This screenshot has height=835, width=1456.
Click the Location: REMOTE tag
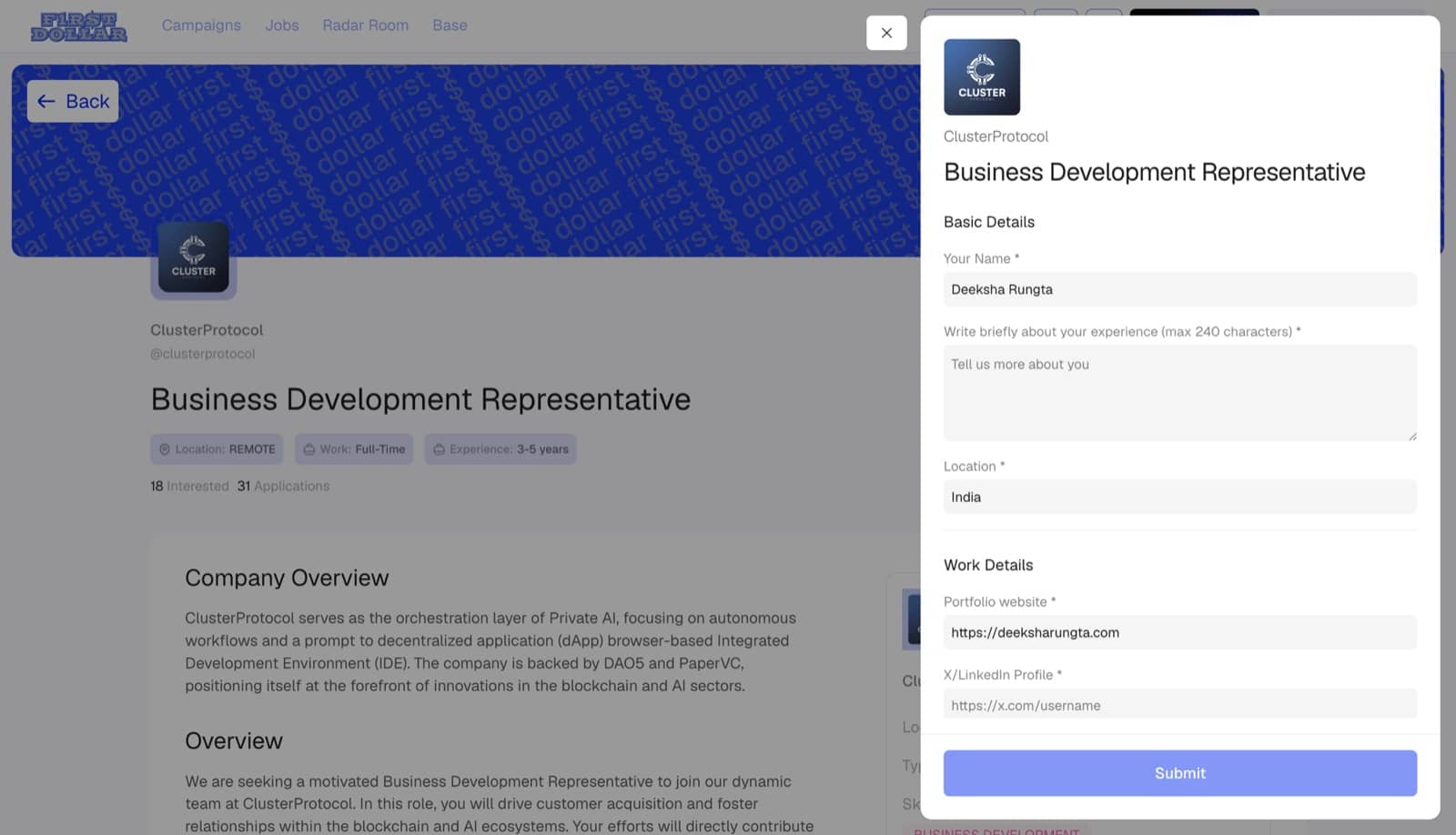[217, 449]
